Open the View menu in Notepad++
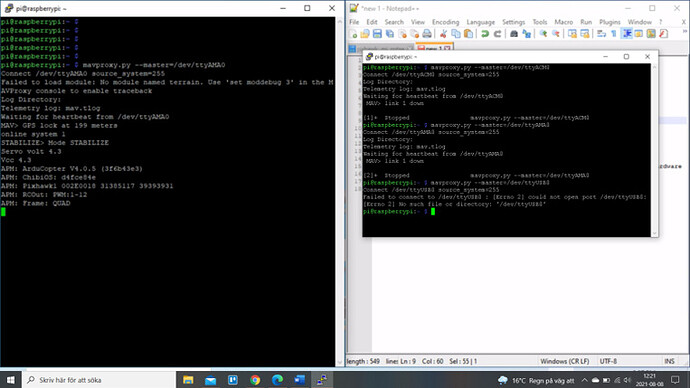 pyautogui.click(x=418, y=22)
